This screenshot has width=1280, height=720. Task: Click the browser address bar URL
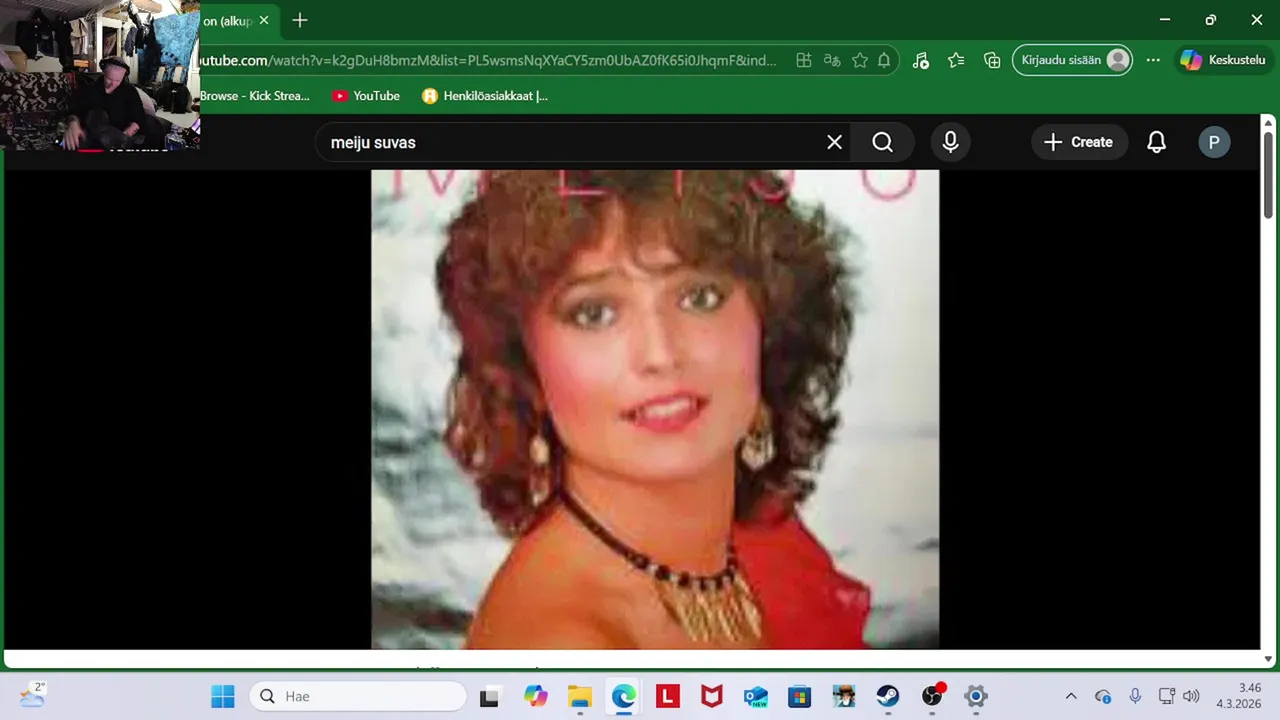click(488, 60)
